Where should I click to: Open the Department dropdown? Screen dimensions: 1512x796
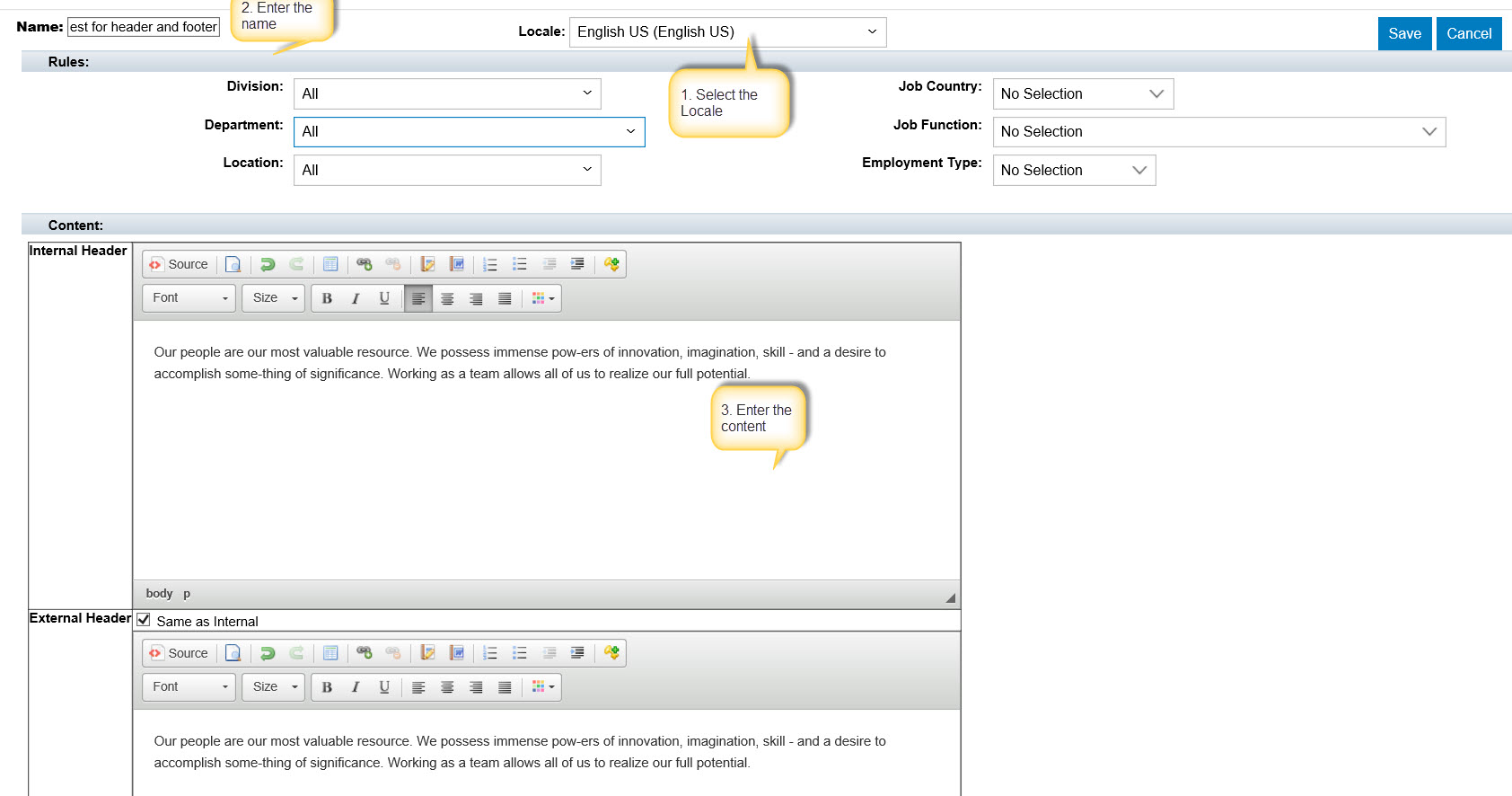tap(469, 132)
